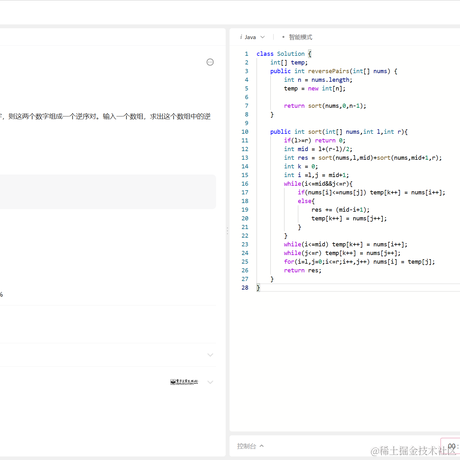Click the 'while(i<=mid&&j<=r){' line

tap(318, 184)
